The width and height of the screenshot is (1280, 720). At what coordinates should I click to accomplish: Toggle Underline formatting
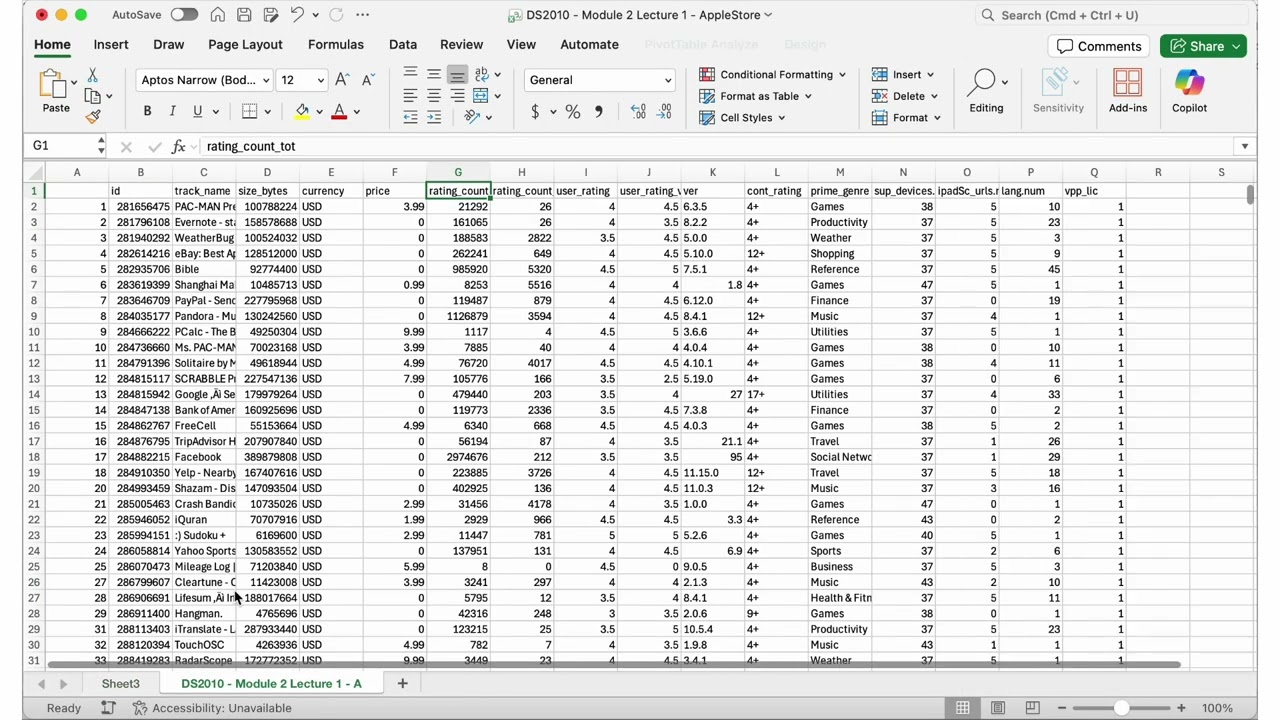tap(197, 111)
